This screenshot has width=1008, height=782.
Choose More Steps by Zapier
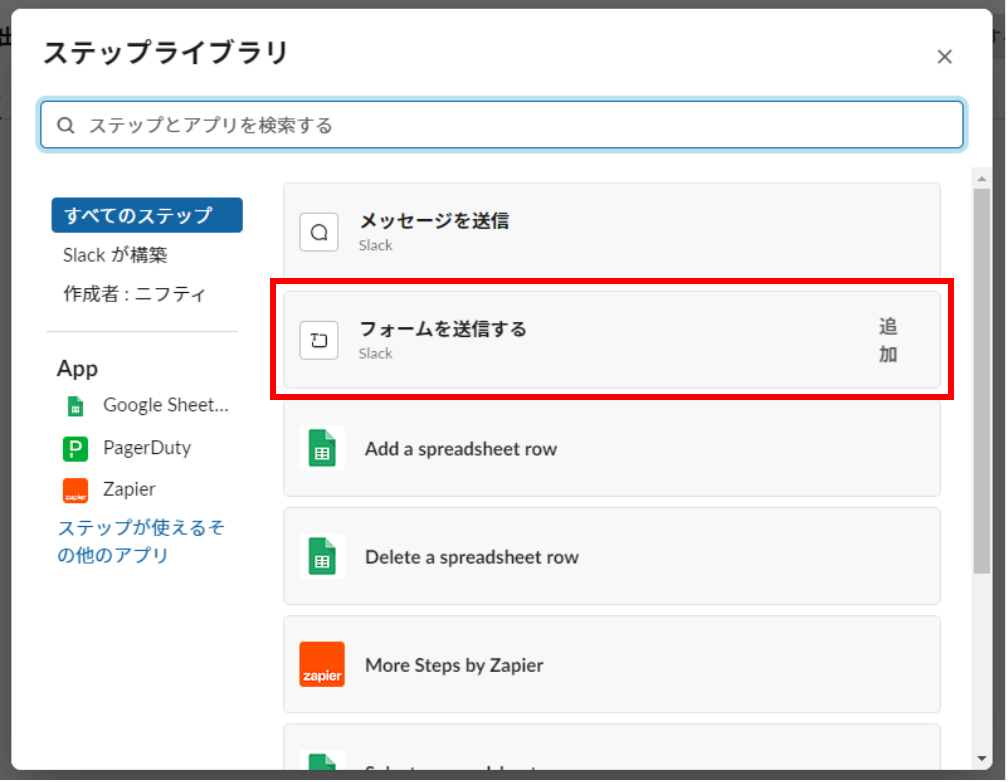click(x=611, y=664)
